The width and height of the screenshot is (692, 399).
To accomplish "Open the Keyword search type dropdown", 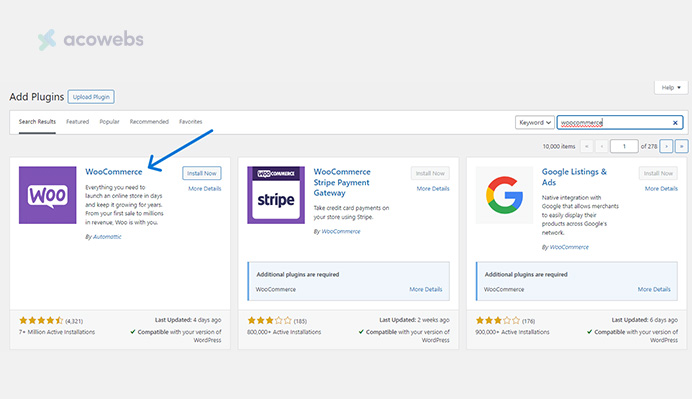I will 535,122.
